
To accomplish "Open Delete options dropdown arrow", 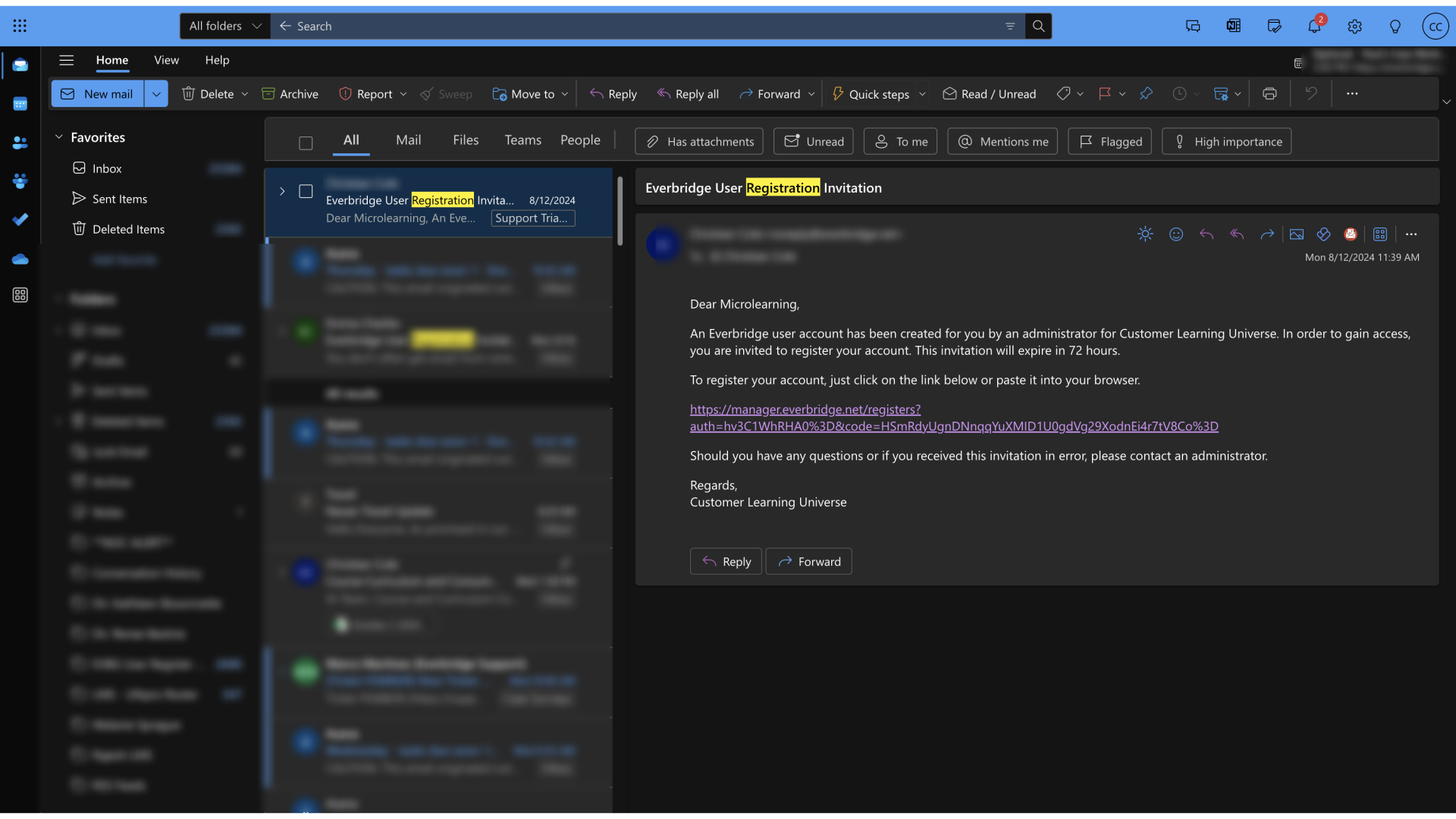I will pyautogui.click(x=245, y=94).
